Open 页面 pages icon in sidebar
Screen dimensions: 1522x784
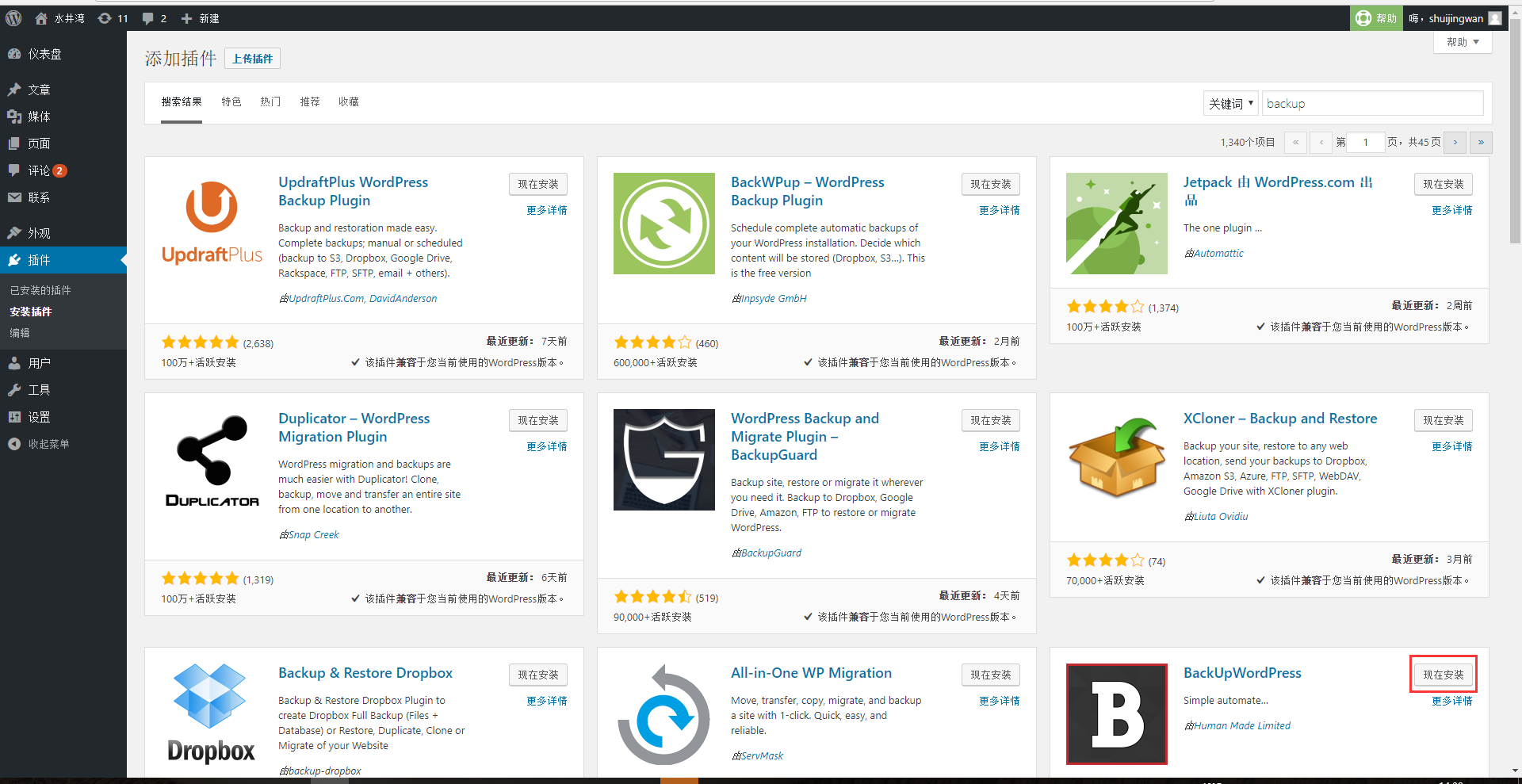[14, 143]
